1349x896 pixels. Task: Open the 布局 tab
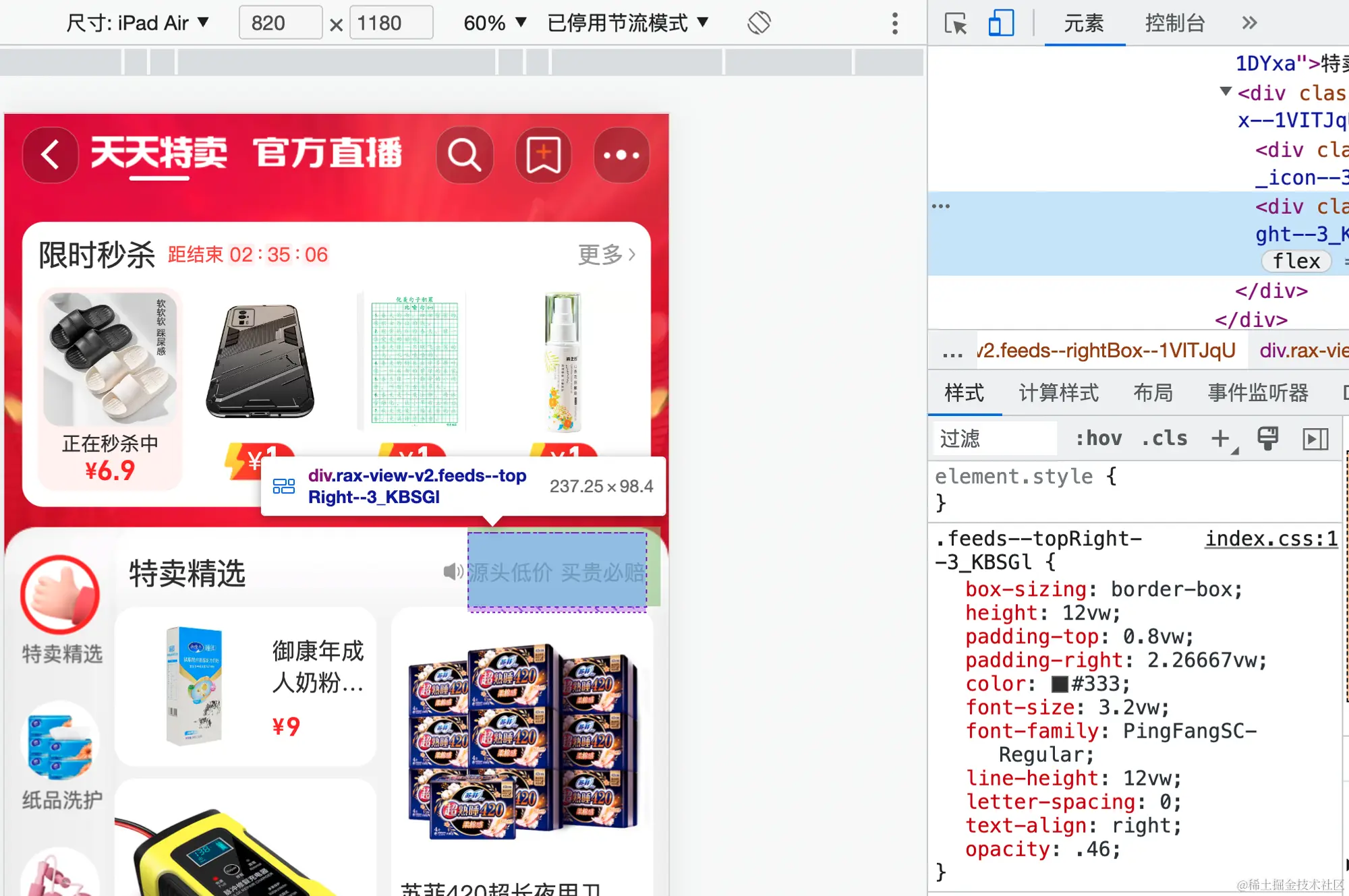click(1153, 393)
